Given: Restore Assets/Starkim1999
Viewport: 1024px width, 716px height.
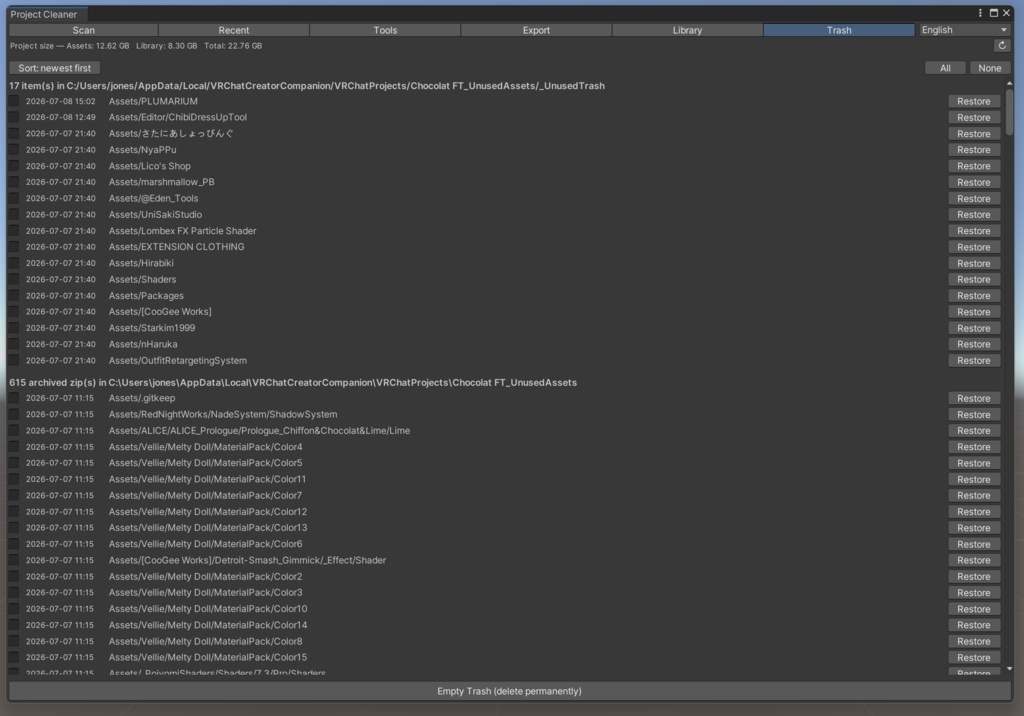Looking at the screenshot, I should tap(974, 328).
